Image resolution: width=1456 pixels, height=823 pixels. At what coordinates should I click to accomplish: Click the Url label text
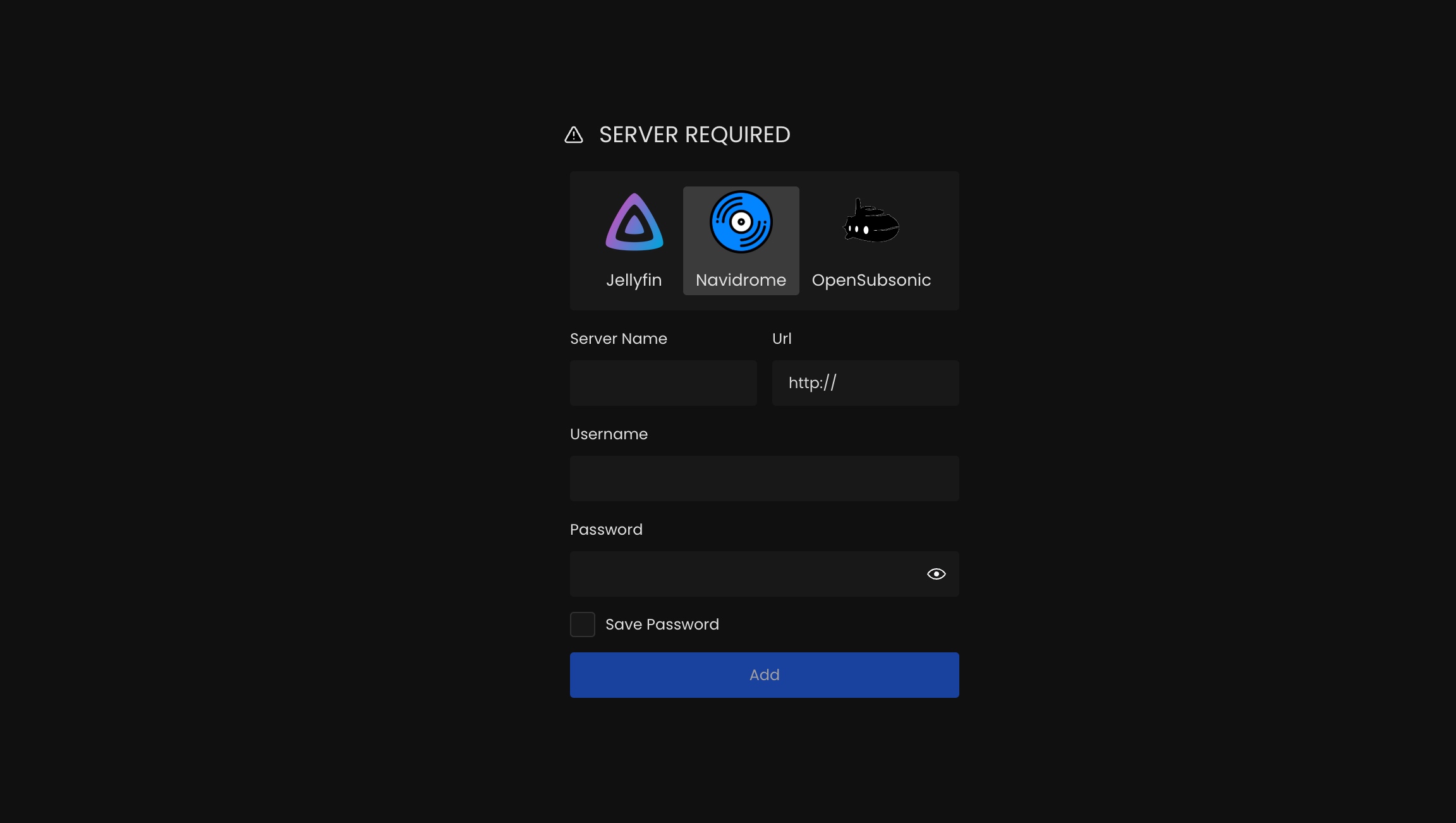click(x=782, y=339)
